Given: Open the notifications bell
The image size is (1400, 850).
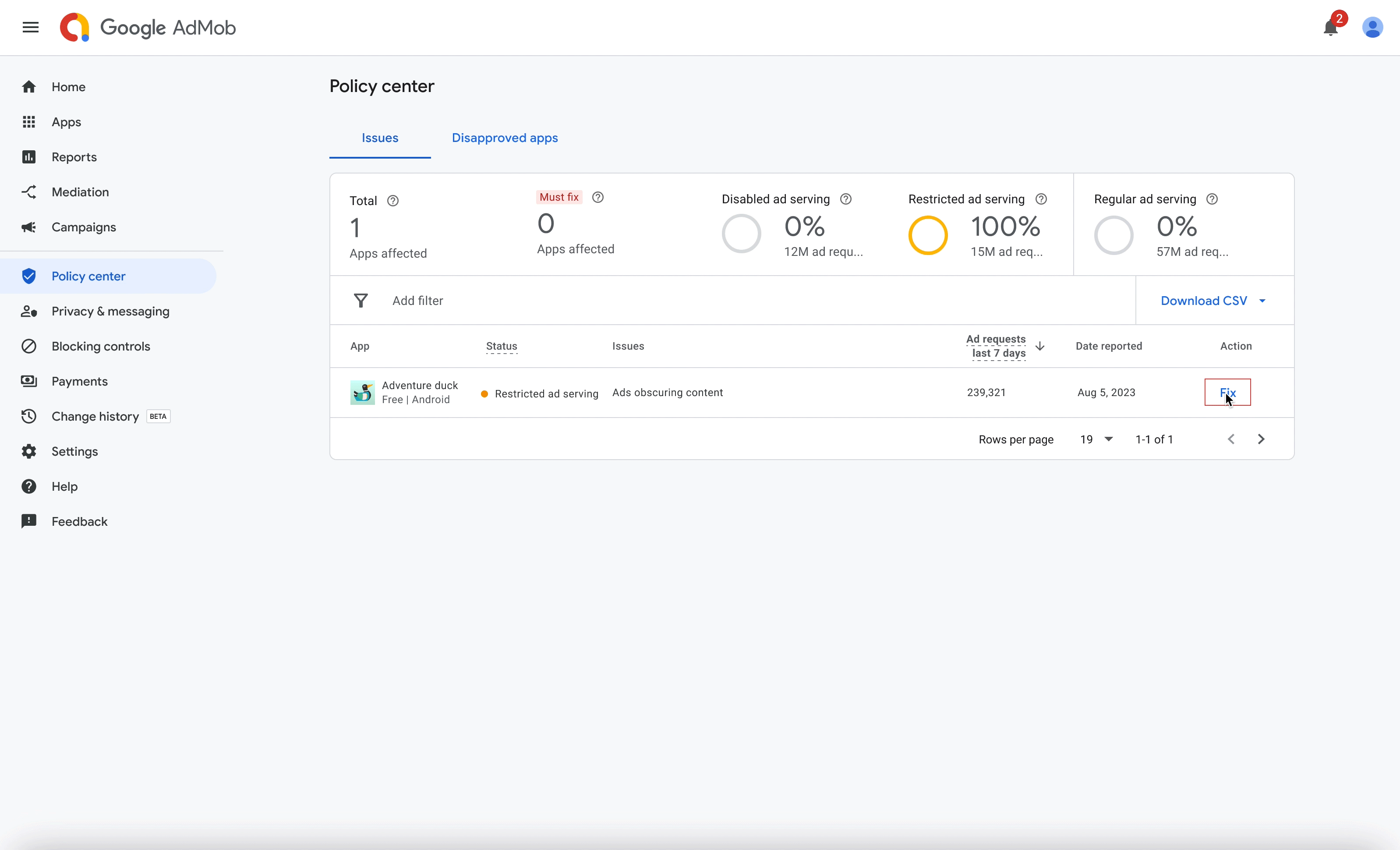Looking at the screenshot, I should point(1331,27).
